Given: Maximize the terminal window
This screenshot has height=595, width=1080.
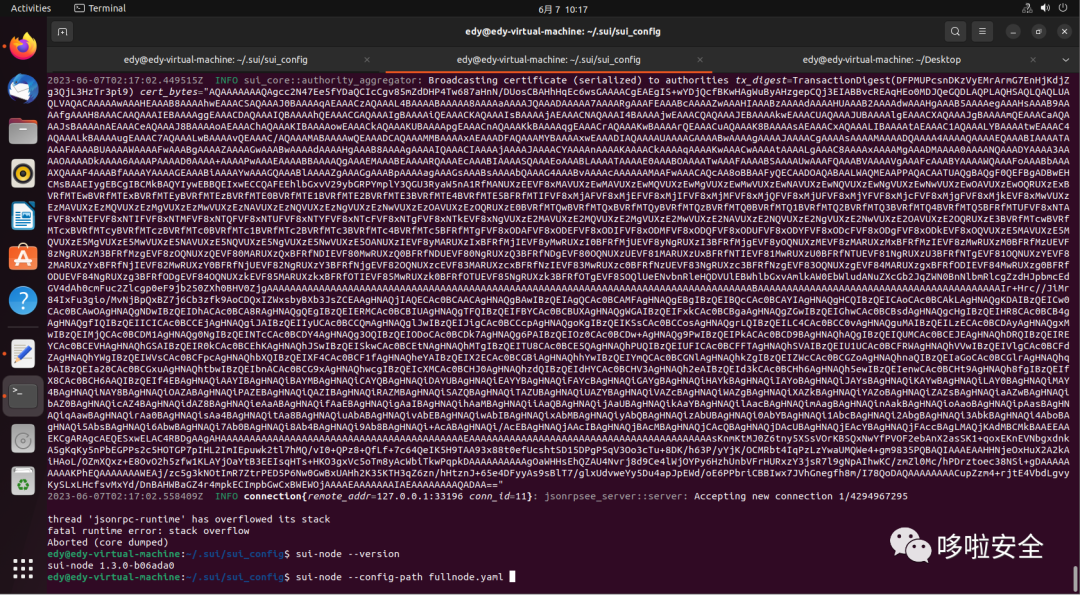Looking at the screenshot, I should tap(1039, 31).
